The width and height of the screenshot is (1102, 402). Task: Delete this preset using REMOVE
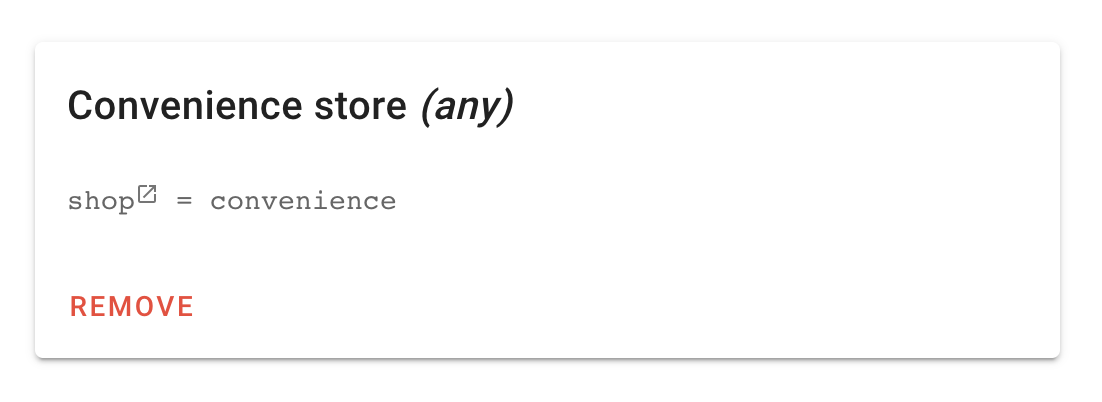click(x=131, y=306)
